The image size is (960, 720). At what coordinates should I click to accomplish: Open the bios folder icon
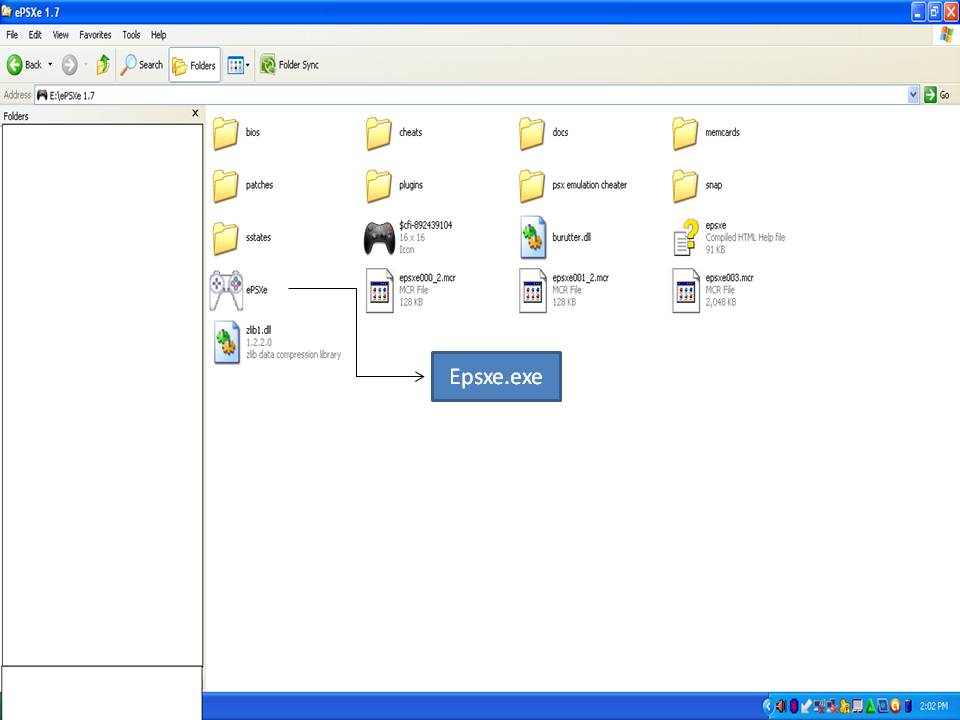tap(225, 133)
